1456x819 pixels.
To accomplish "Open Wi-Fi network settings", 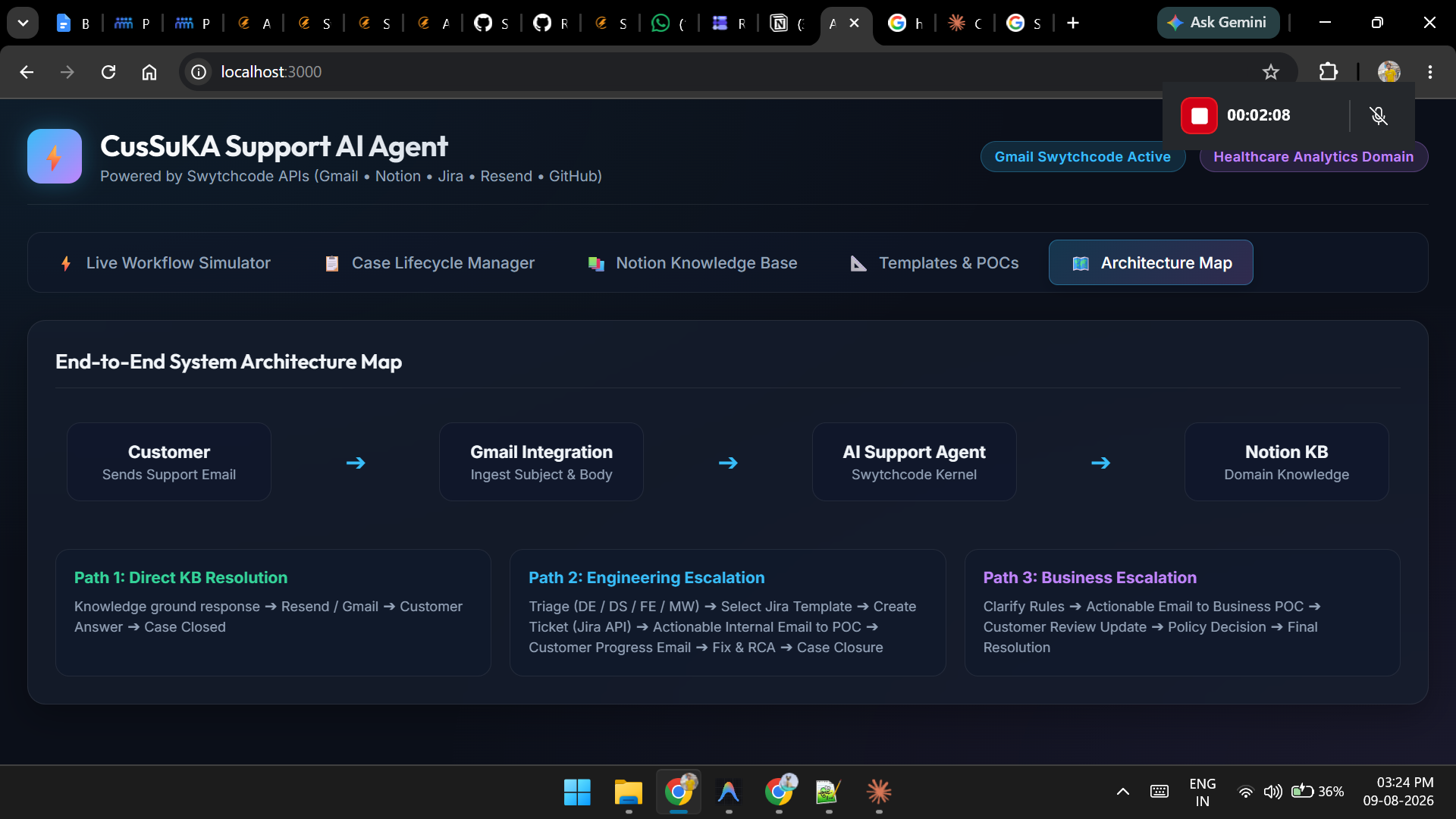I will coord(1246,792).
